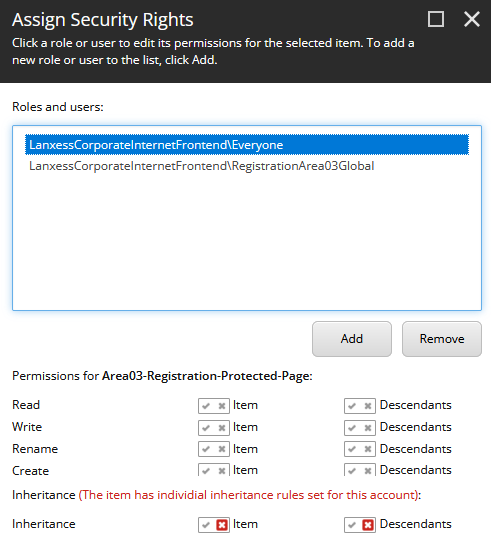Click the Remove button
The image size is (491, 554).
pos(442,339)
